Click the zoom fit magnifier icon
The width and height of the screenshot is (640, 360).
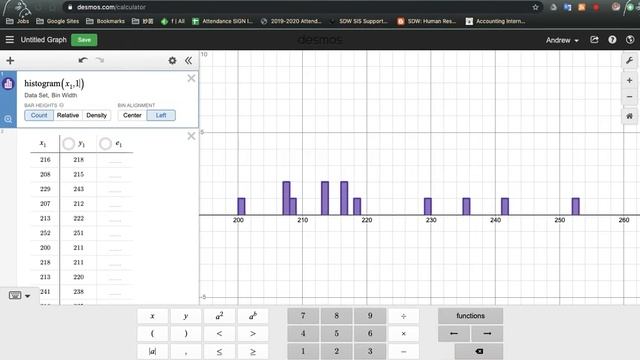[x=8, y=119]
